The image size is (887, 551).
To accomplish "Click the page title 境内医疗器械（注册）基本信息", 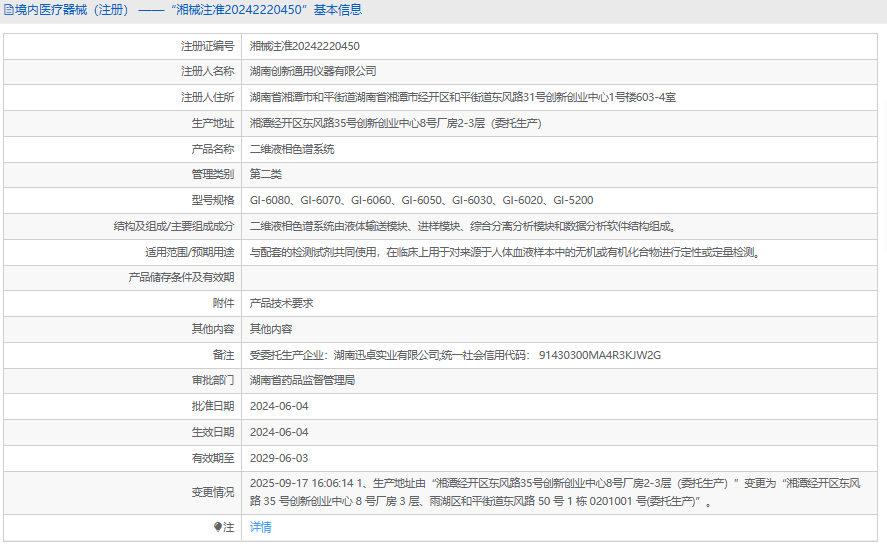I will (188, 10).
